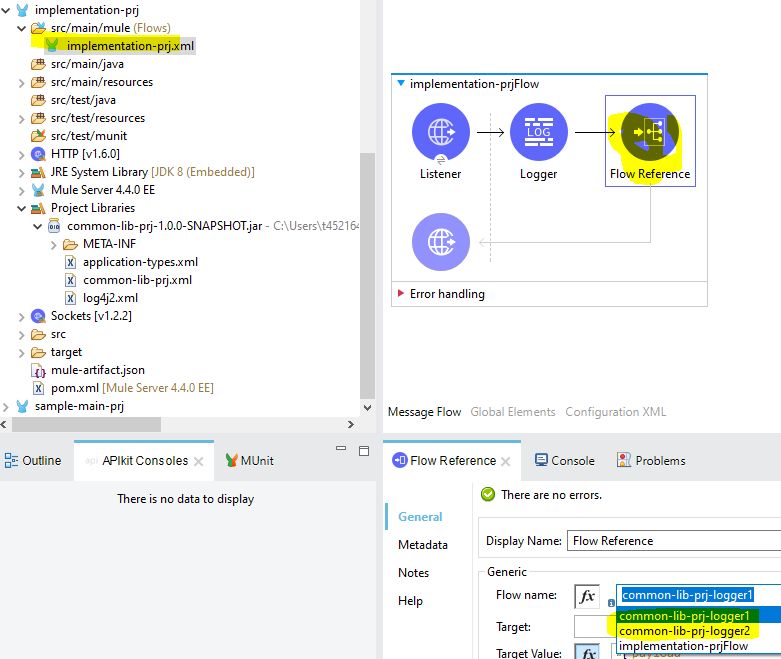781x659 pixels.
Task: Open the Help properties section
Action: click(x=410, y=601)
